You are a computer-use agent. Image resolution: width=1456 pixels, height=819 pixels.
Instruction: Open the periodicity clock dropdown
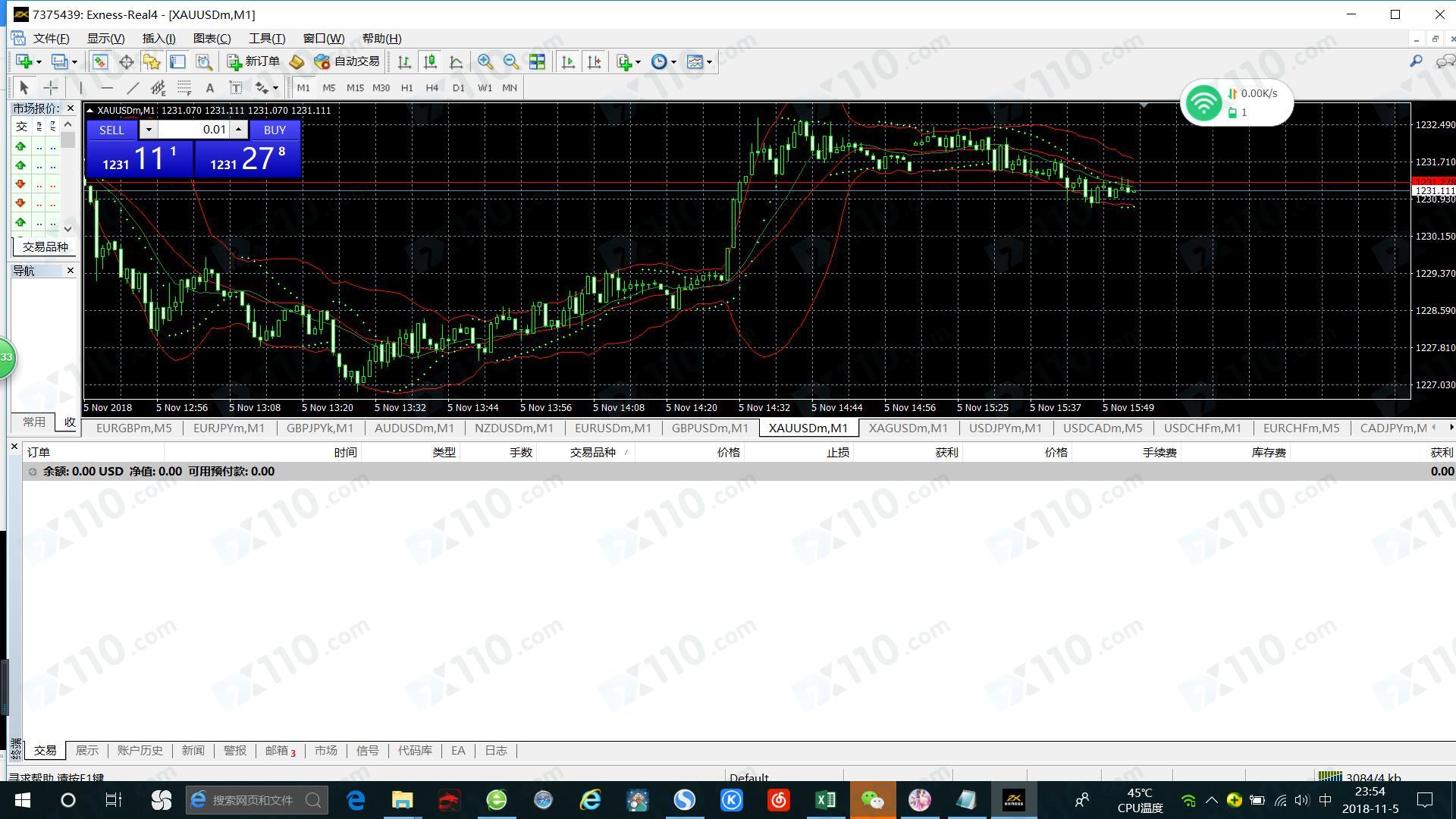pyautogui.click(x=673, y=62)
